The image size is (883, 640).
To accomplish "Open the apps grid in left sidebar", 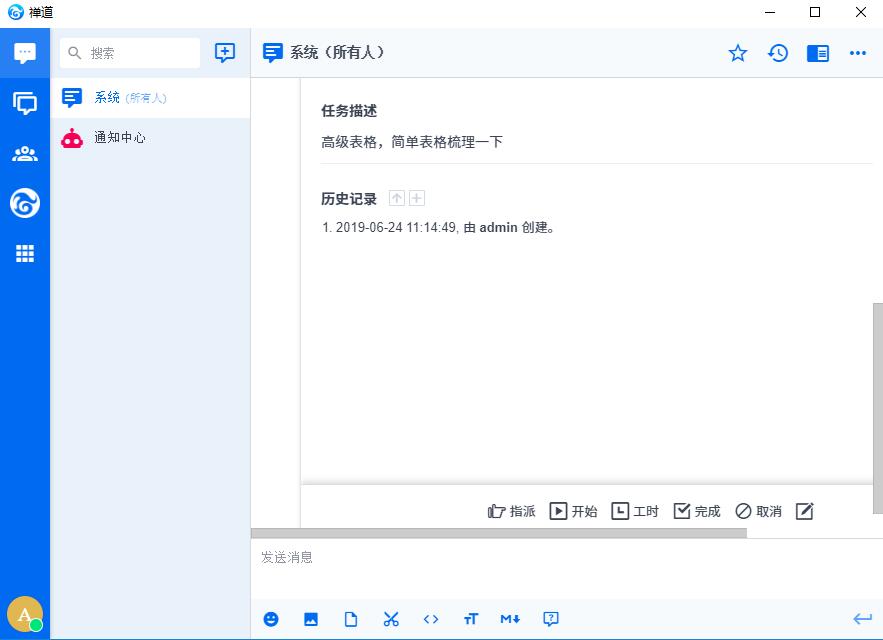I will point(25,254).
